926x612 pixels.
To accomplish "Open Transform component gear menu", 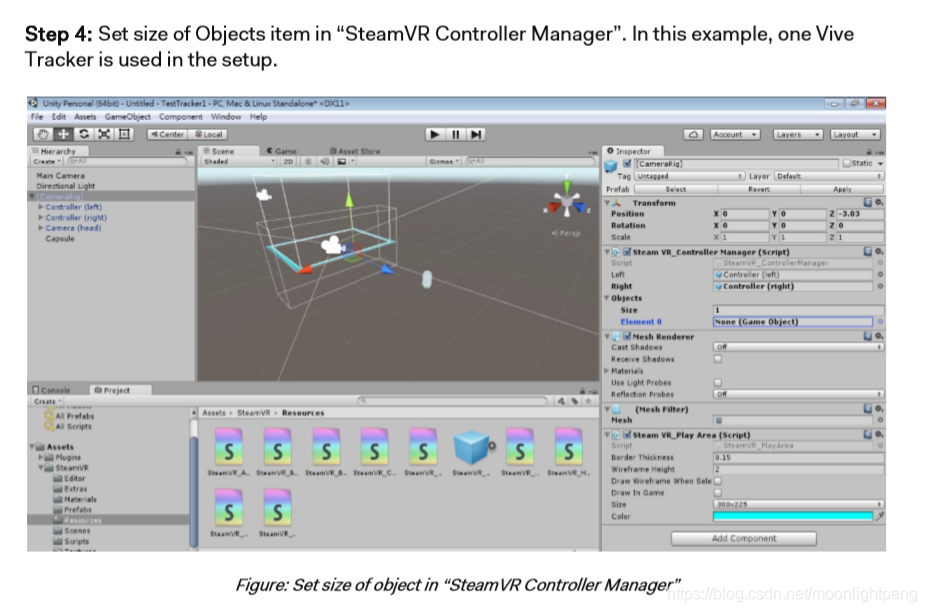I will coord(879,203).
